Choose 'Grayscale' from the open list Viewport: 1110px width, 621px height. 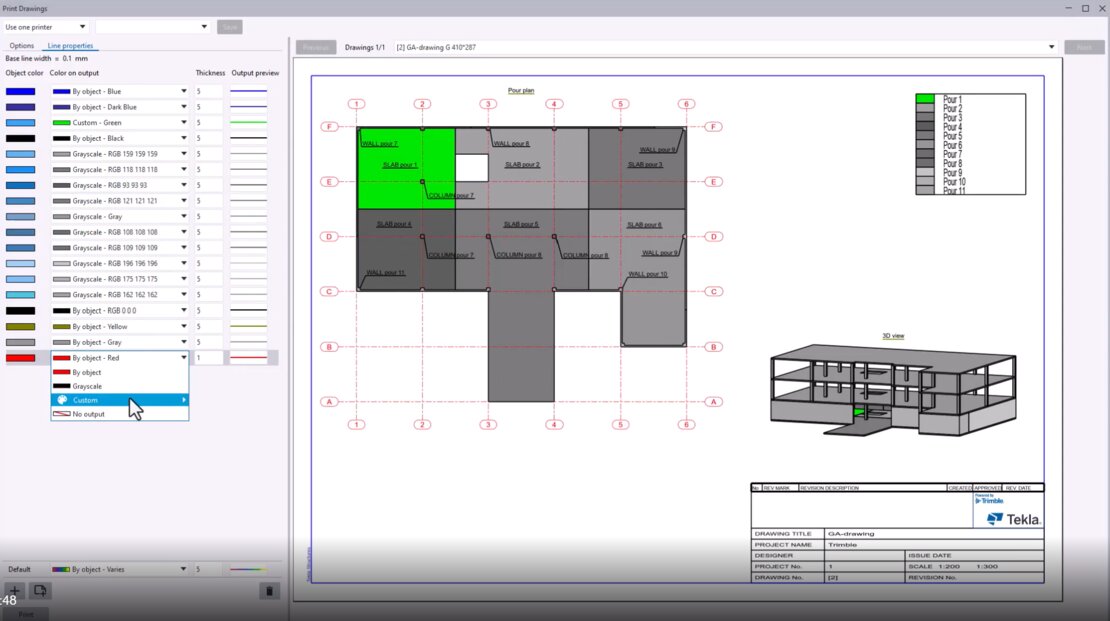(120, 387)
